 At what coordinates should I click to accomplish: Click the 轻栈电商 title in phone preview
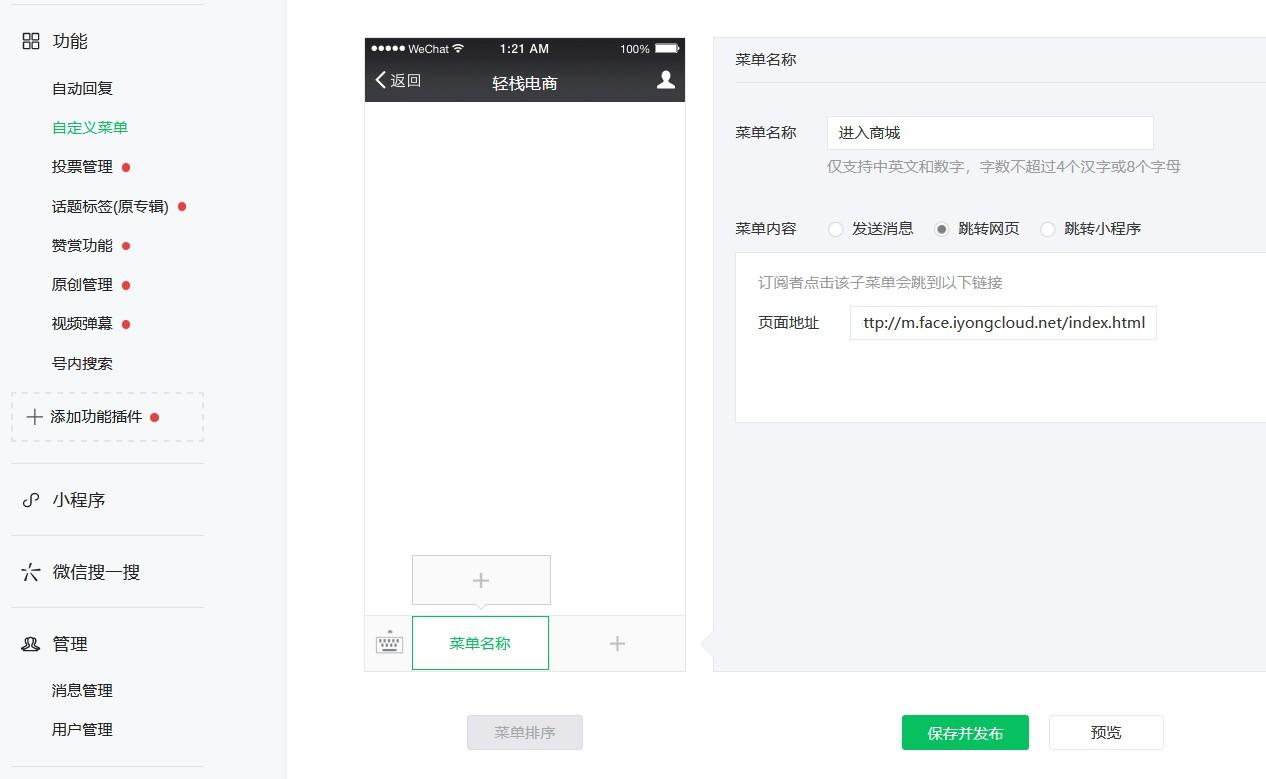525,83
